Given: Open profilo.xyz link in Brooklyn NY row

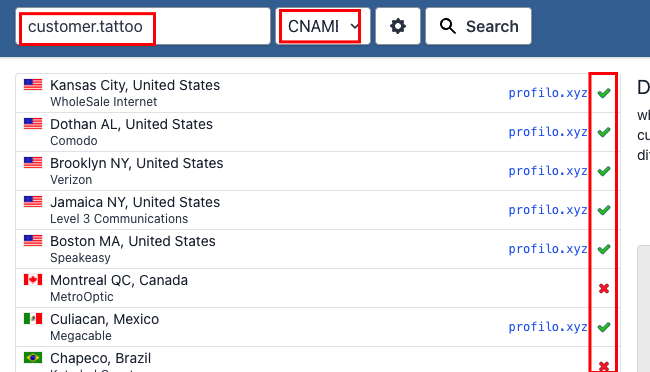Looking at the screenshot, I should click(x=548, y=171).
